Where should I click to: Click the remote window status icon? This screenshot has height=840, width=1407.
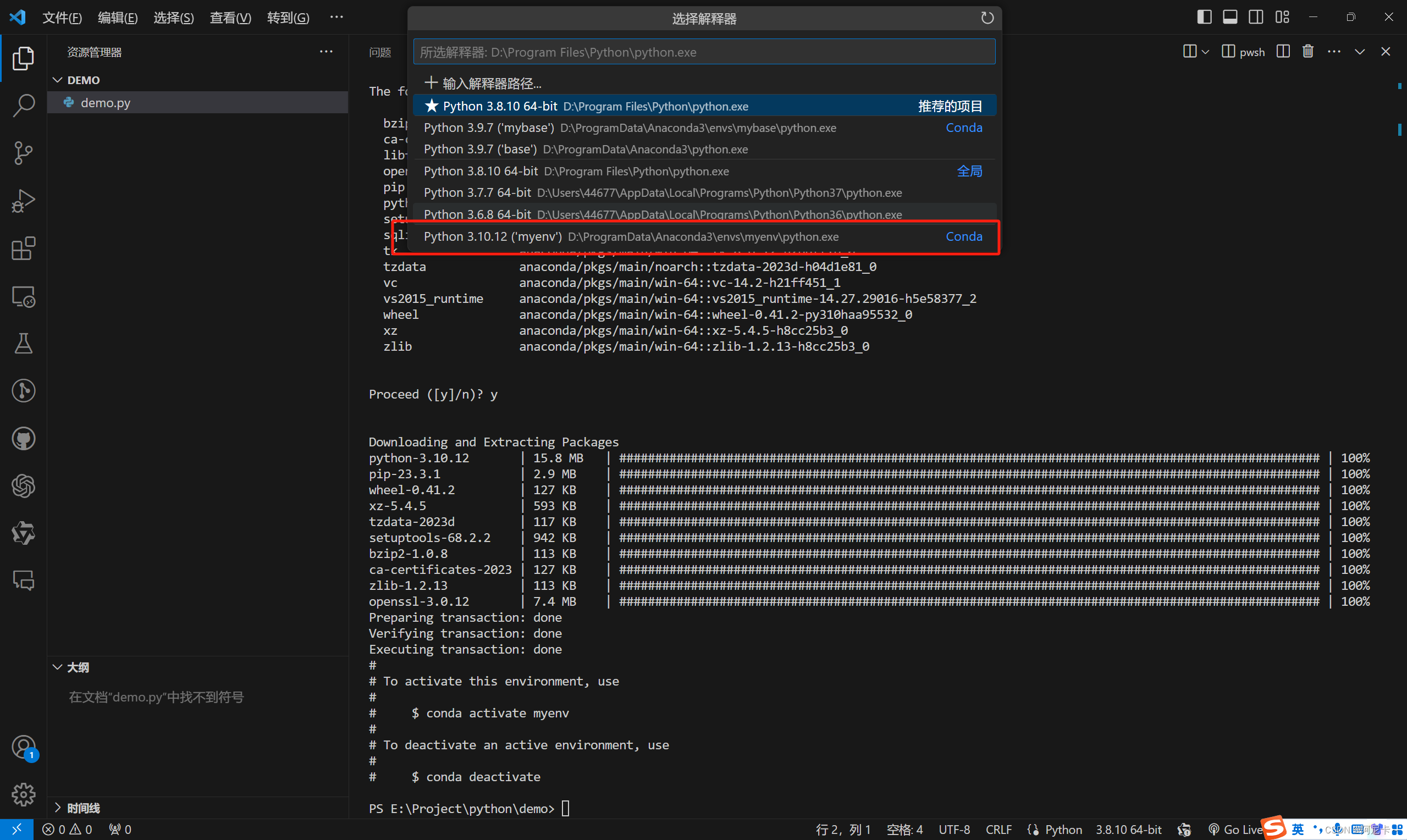tap(16, 829)
